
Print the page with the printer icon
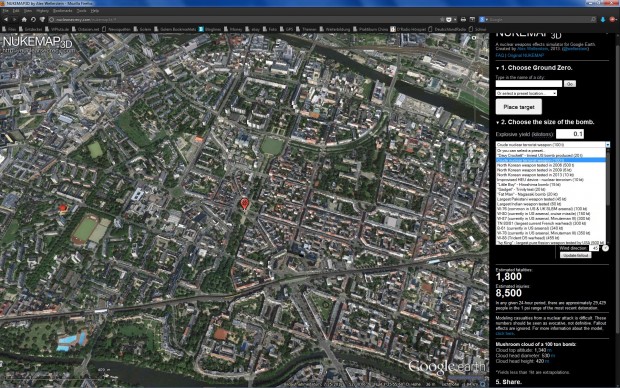click(463, 19)
